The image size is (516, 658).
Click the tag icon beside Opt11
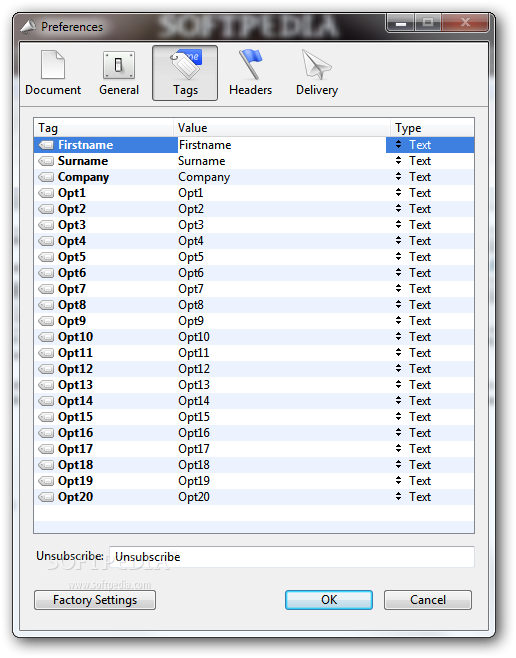46,353
